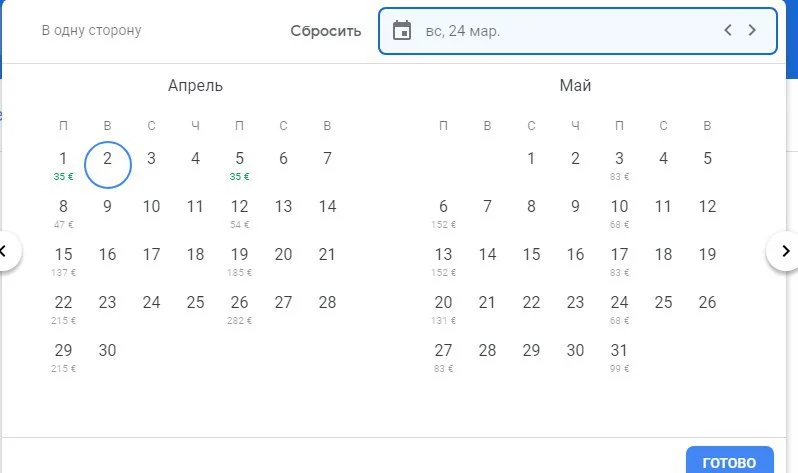
Task: Pick April 26 costing 282 €
Action: (x=240, y=307)
